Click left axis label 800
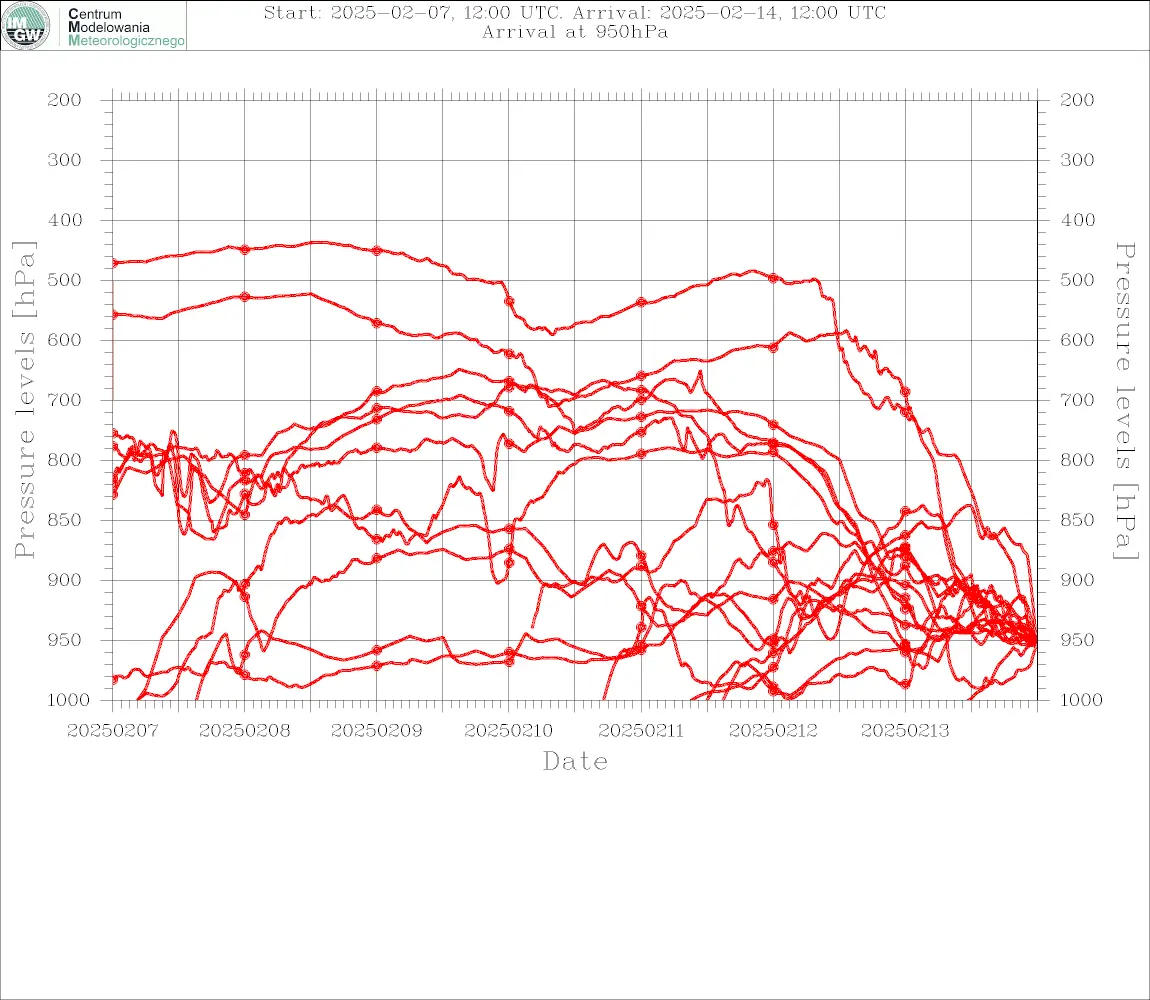1150x1000 pixels. click(x=65, y=460)
